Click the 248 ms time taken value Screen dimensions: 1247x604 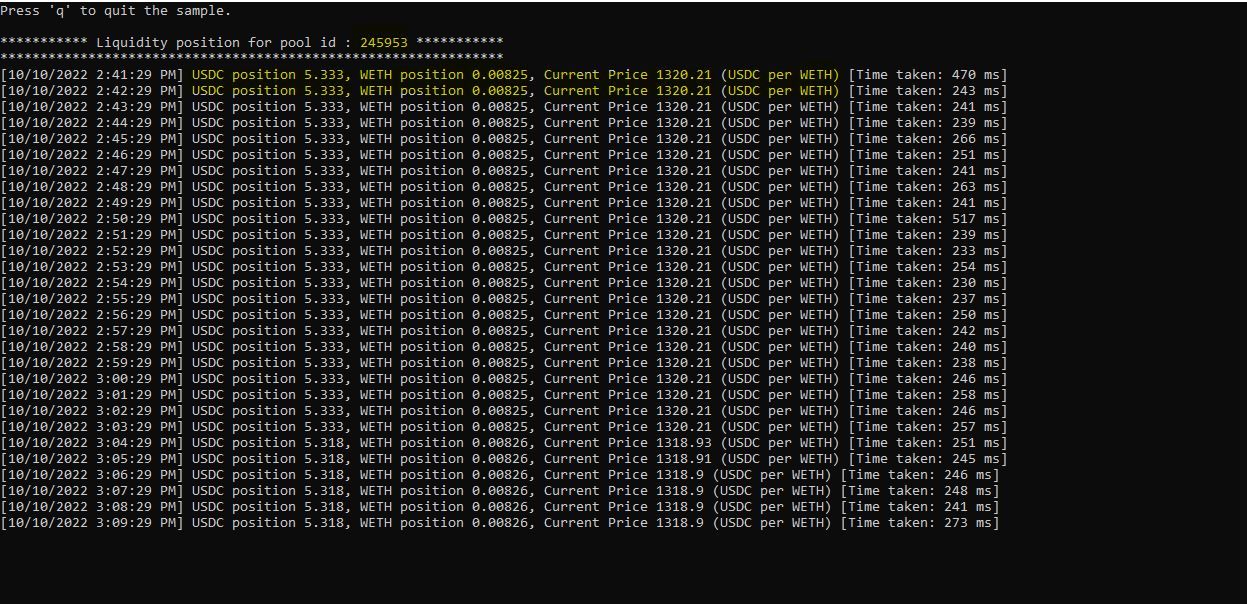point(967,491)
